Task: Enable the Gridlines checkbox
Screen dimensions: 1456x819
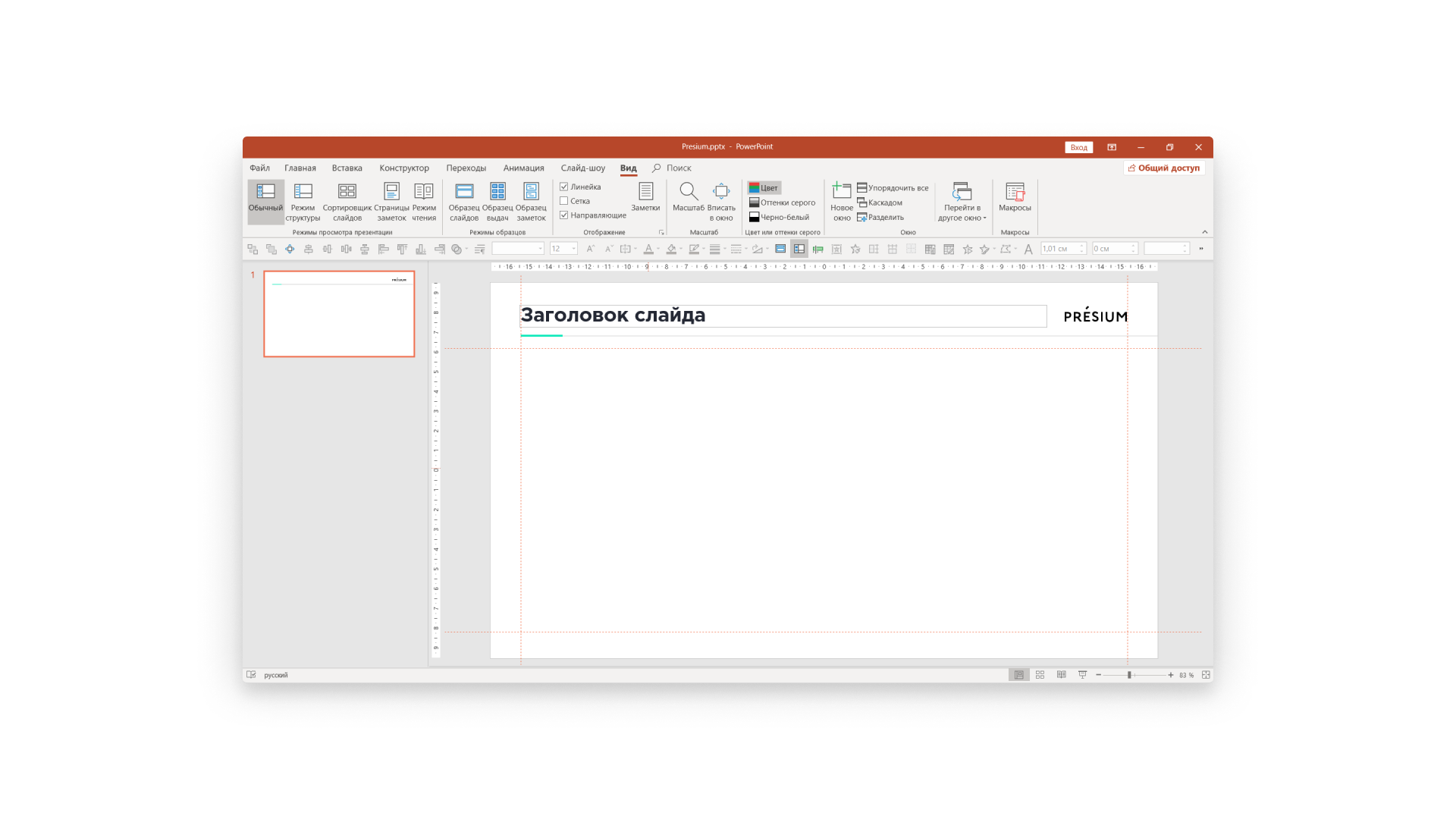Action: tap(564, 200)
